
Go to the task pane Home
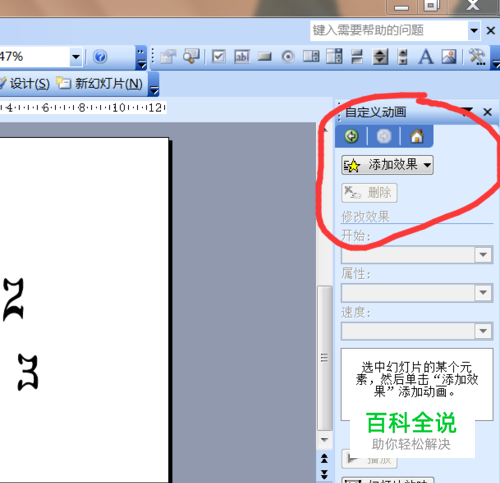pyautogui.click(x=417, y=136)
